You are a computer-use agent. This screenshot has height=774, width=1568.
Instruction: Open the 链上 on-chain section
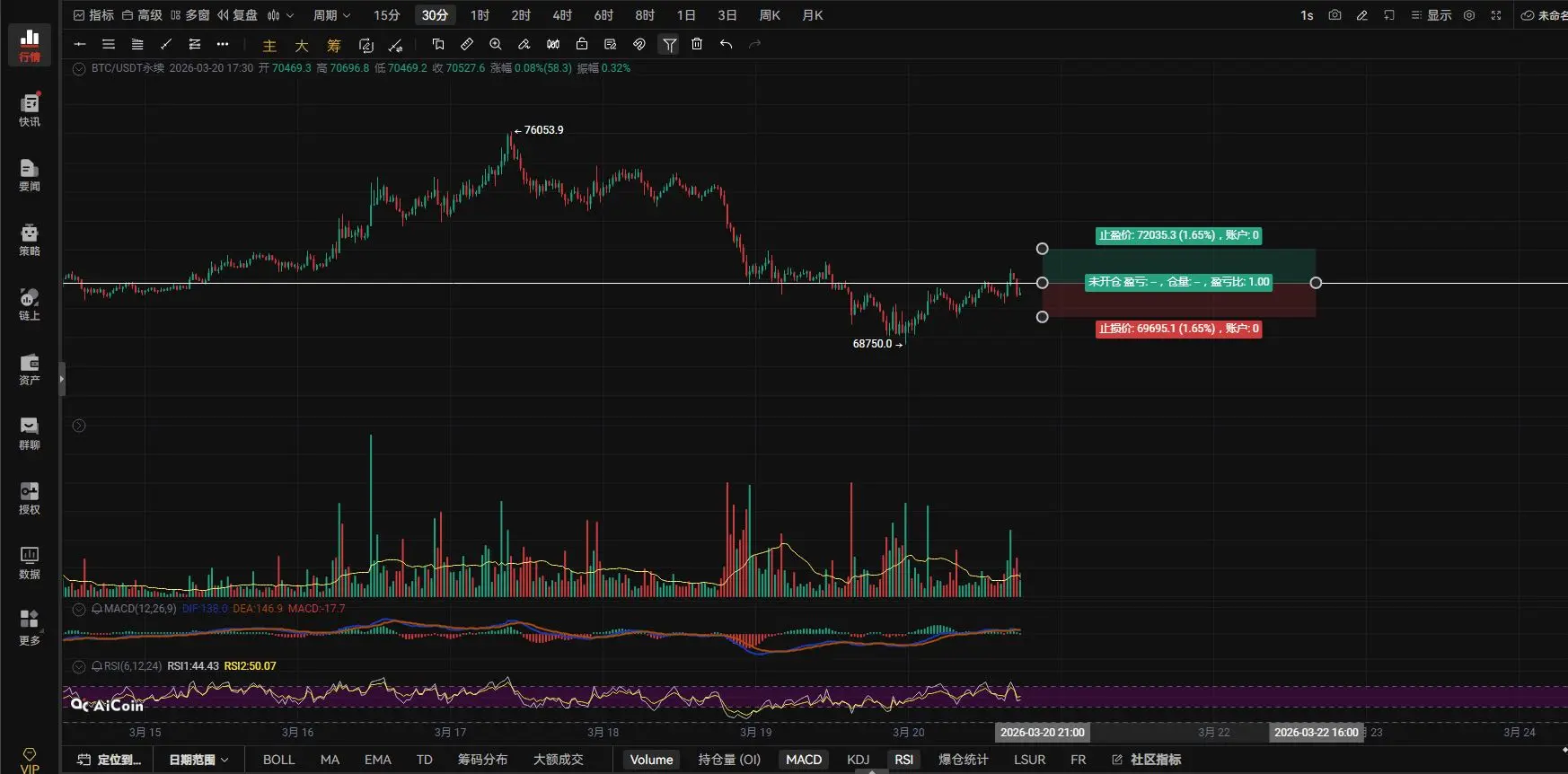coord(30,303)
